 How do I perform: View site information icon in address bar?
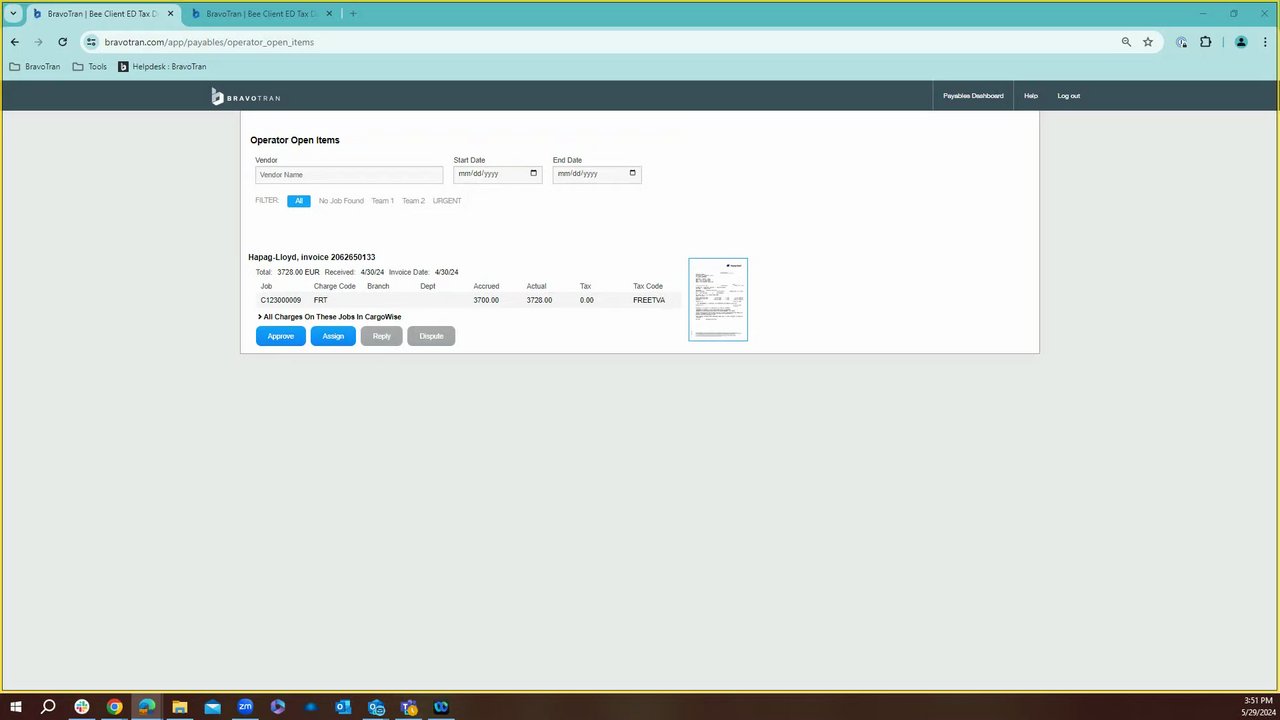pos(91,42)
